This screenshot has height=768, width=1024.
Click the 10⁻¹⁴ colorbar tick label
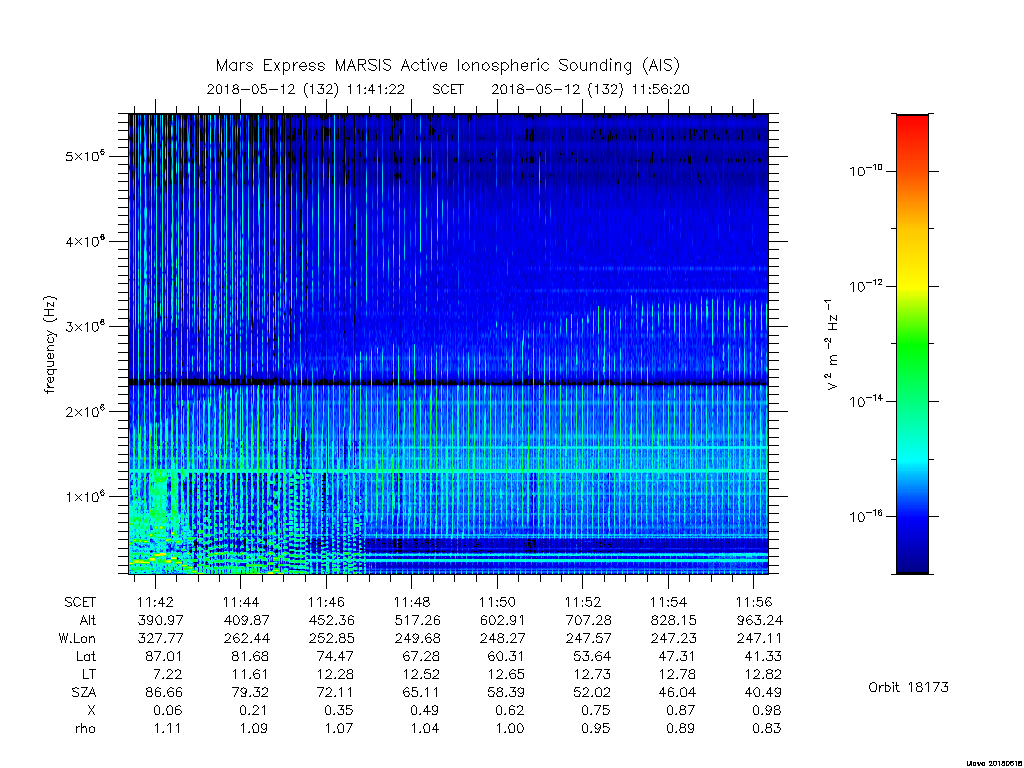point(865,400)
